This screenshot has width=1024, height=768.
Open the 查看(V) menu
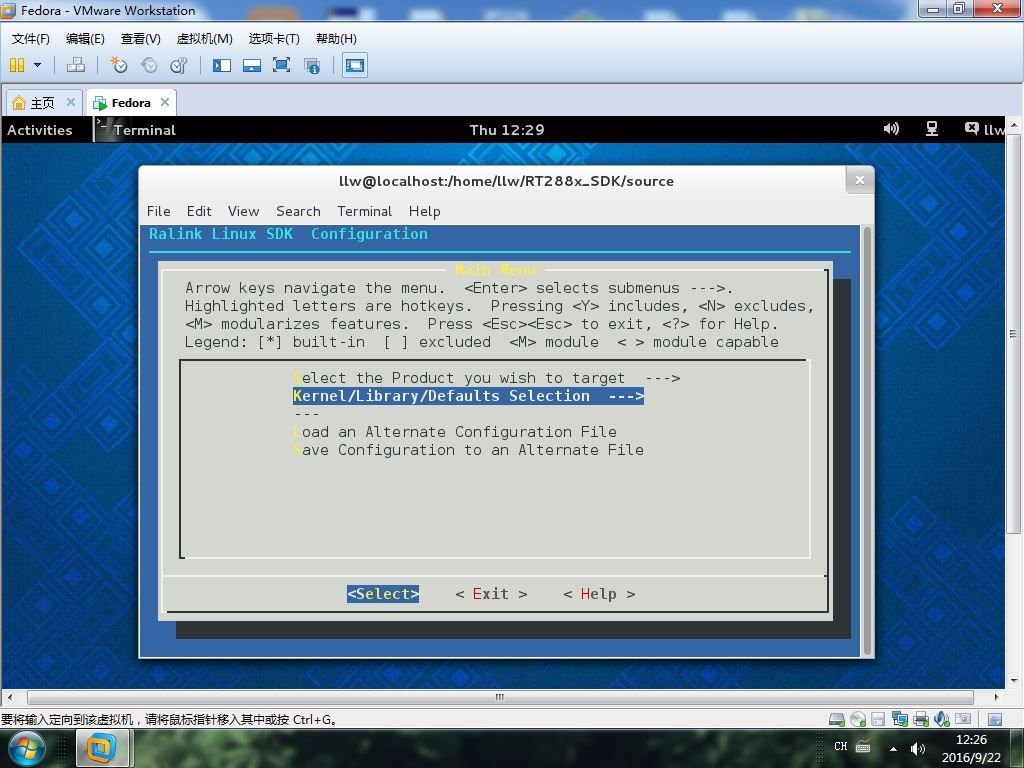(x=140, y=39)
